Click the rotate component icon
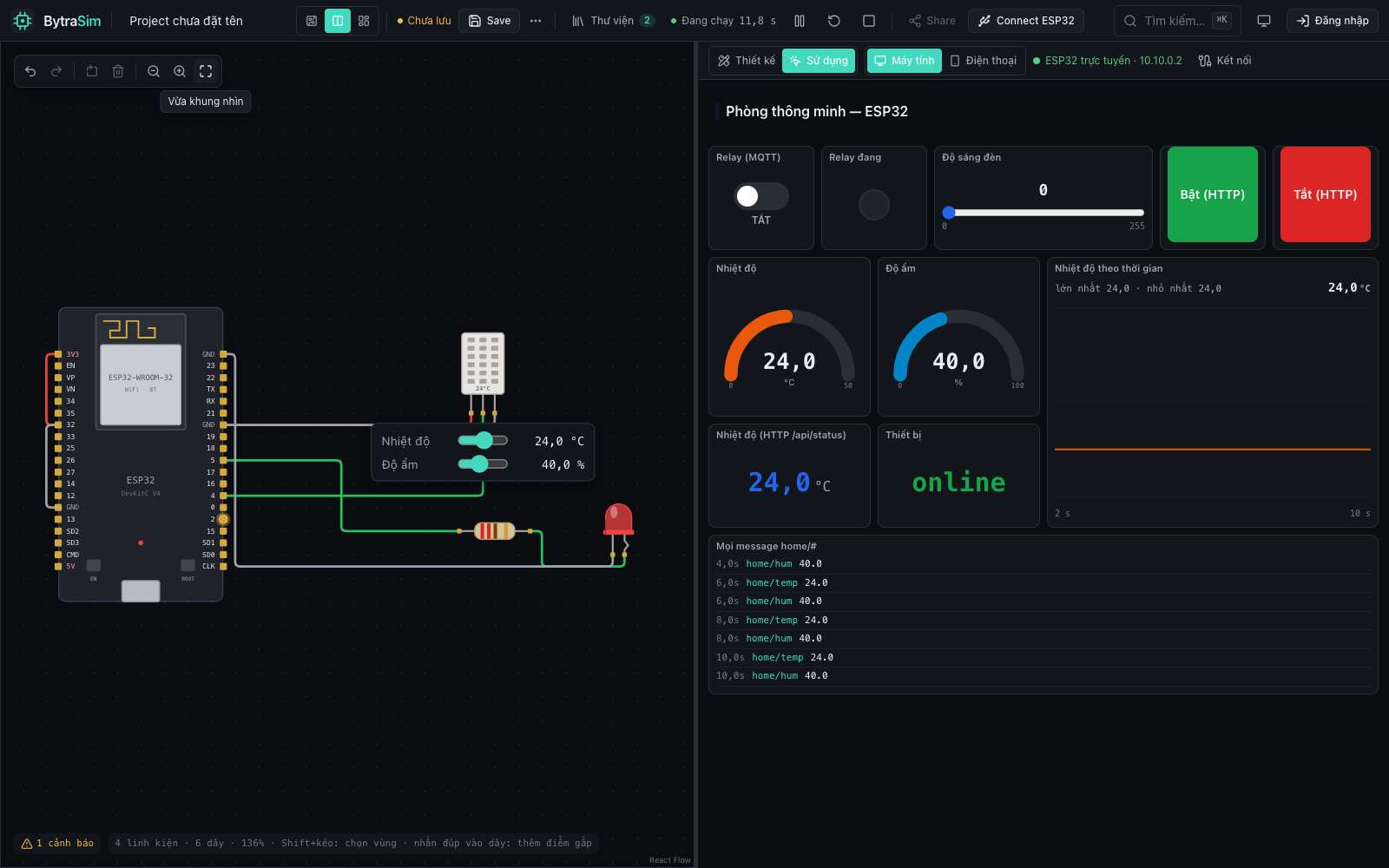 pos(92,71)
